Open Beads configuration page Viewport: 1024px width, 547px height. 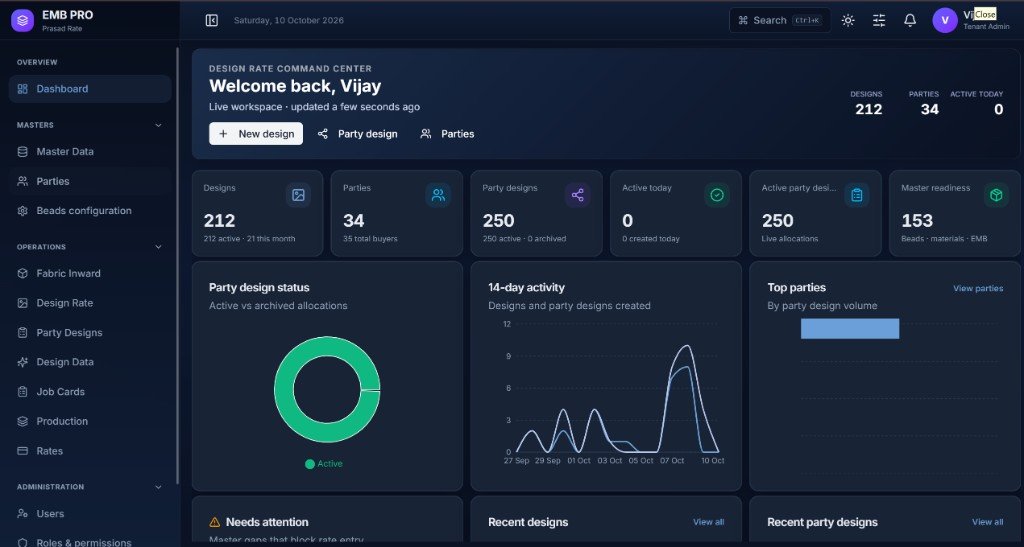pos(90,211)
